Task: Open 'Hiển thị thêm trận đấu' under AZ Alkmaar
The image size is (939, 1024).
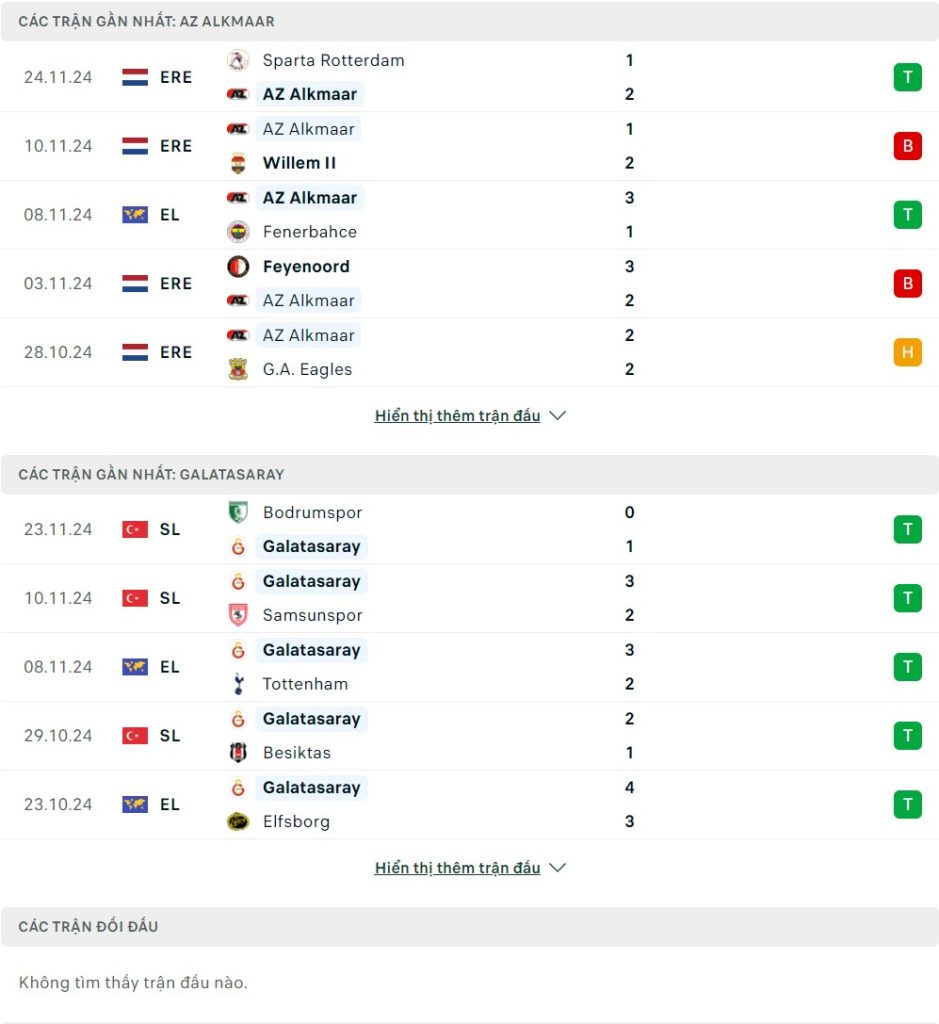Action: click(457, 416)
